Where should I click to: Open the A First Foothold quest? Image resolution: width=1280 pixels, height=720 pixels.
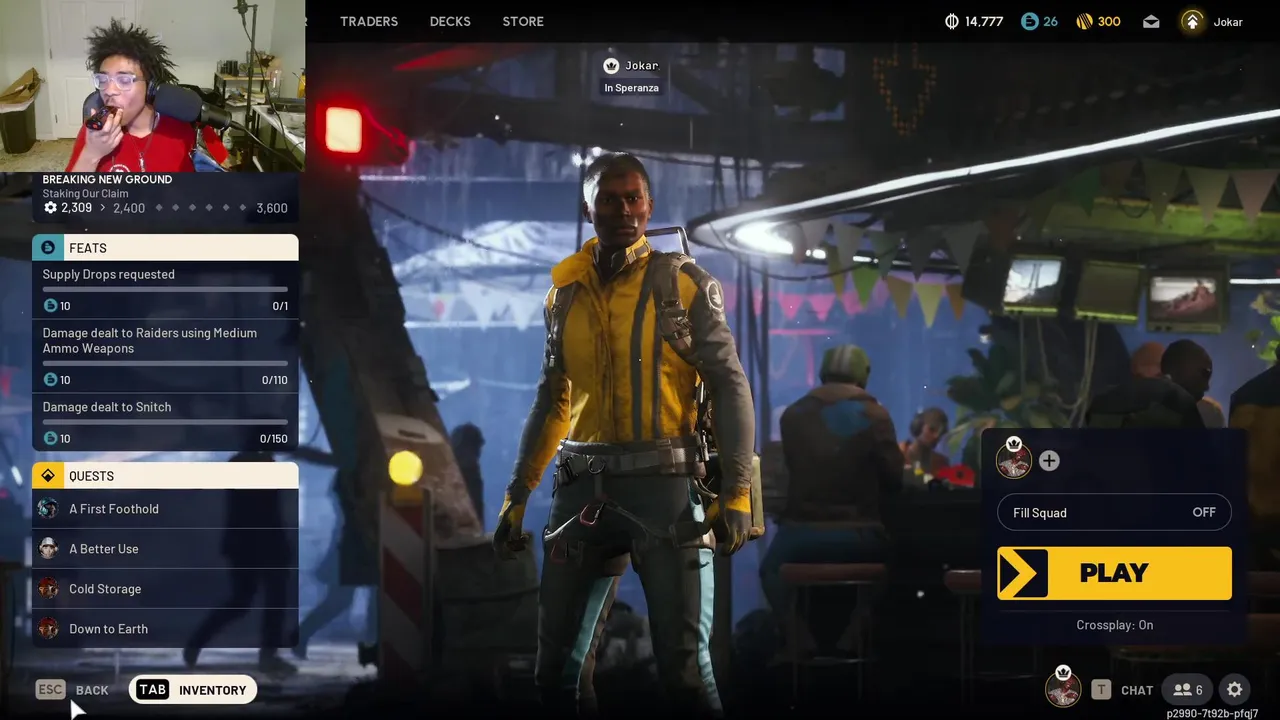tap(165, 509)
